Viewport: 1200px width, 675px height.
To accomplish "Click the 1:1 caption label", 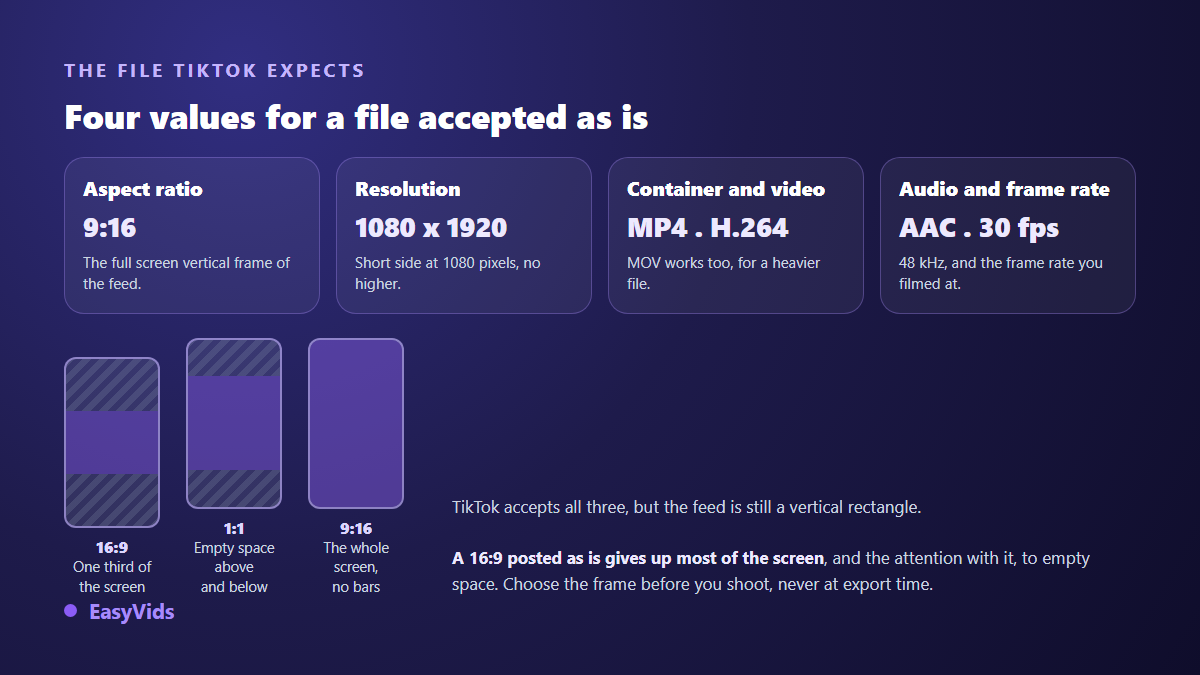I will 234,529.
